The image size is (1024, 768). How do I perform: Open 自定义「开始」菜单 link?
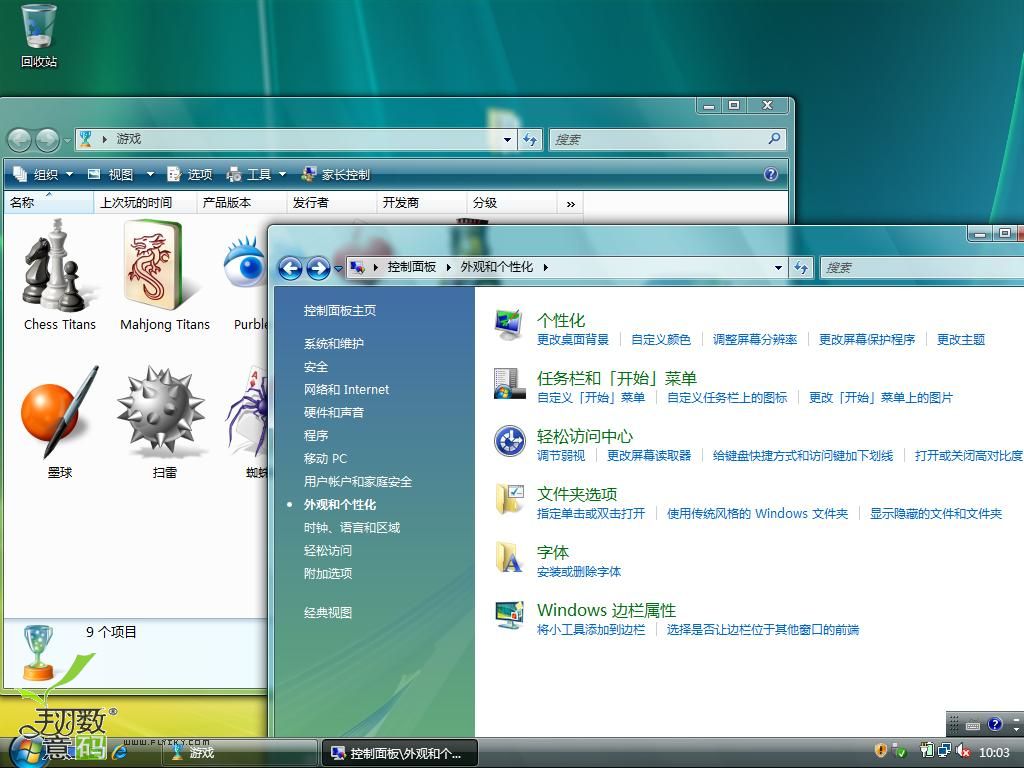[591, 398]
